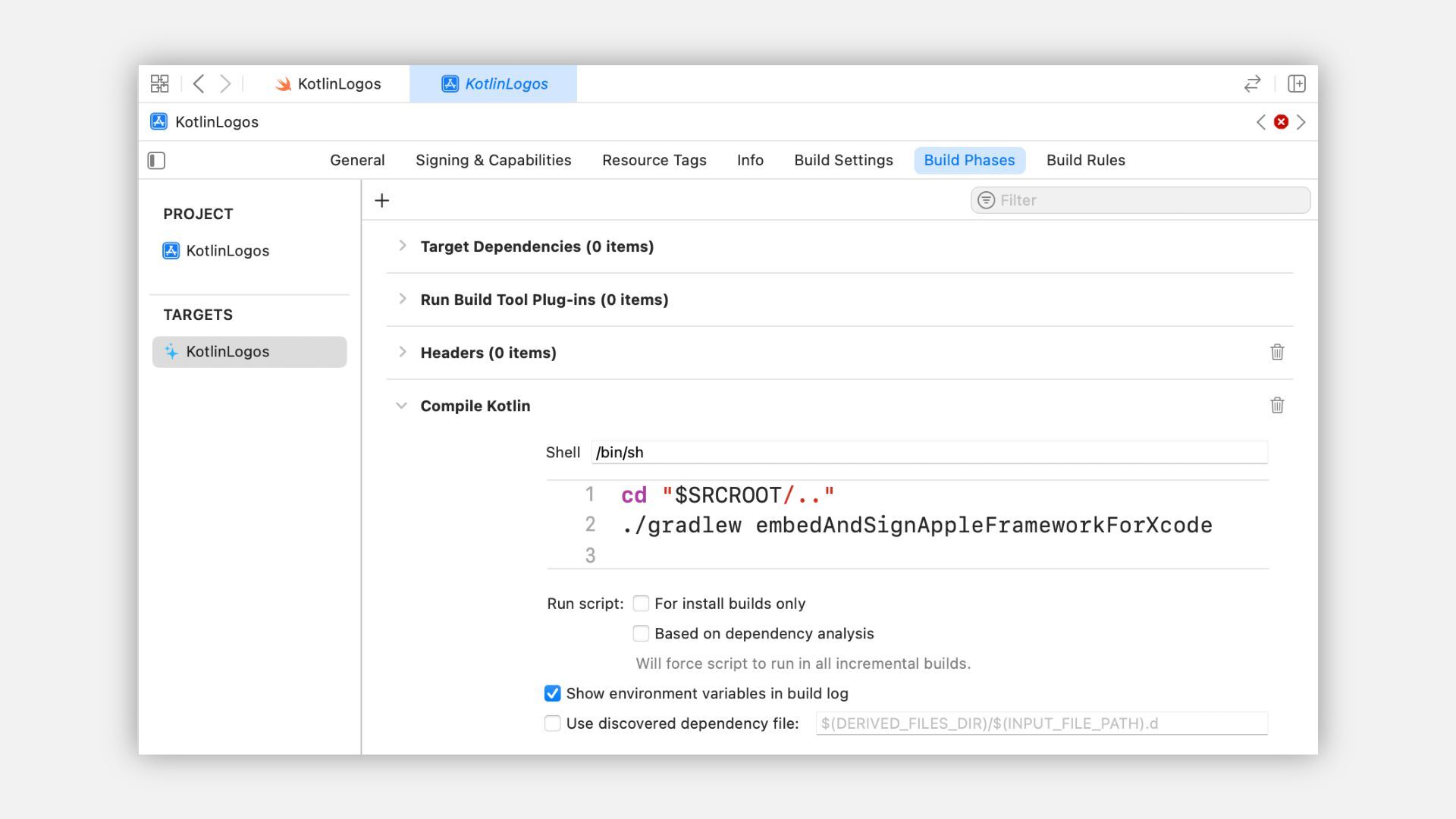Uncheck Show environment variables in build log
Screen dimensions: 1456x819
(553, 694)
